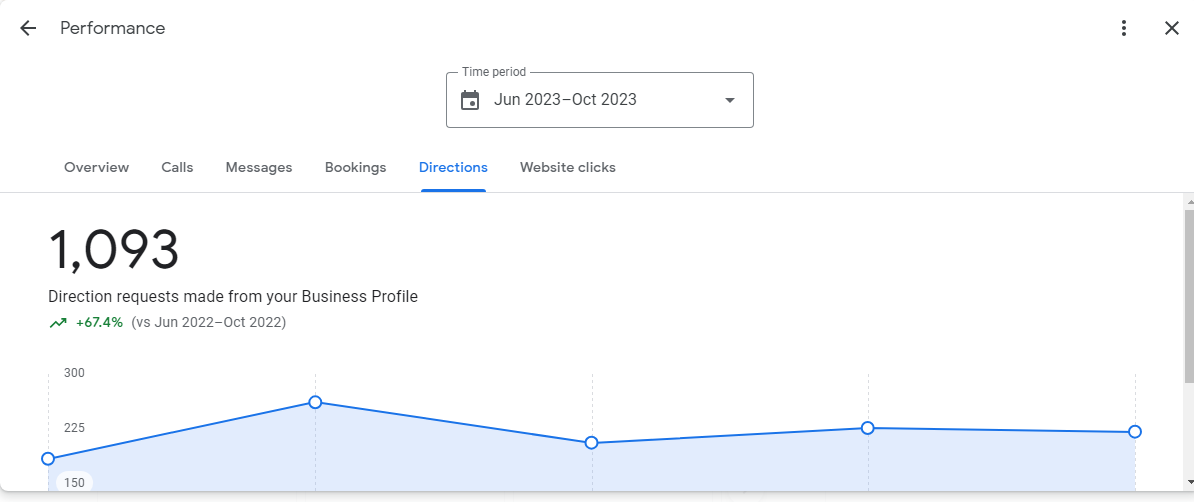Switch to the Overview tab
1194x502 pixels.
(97, 168)
